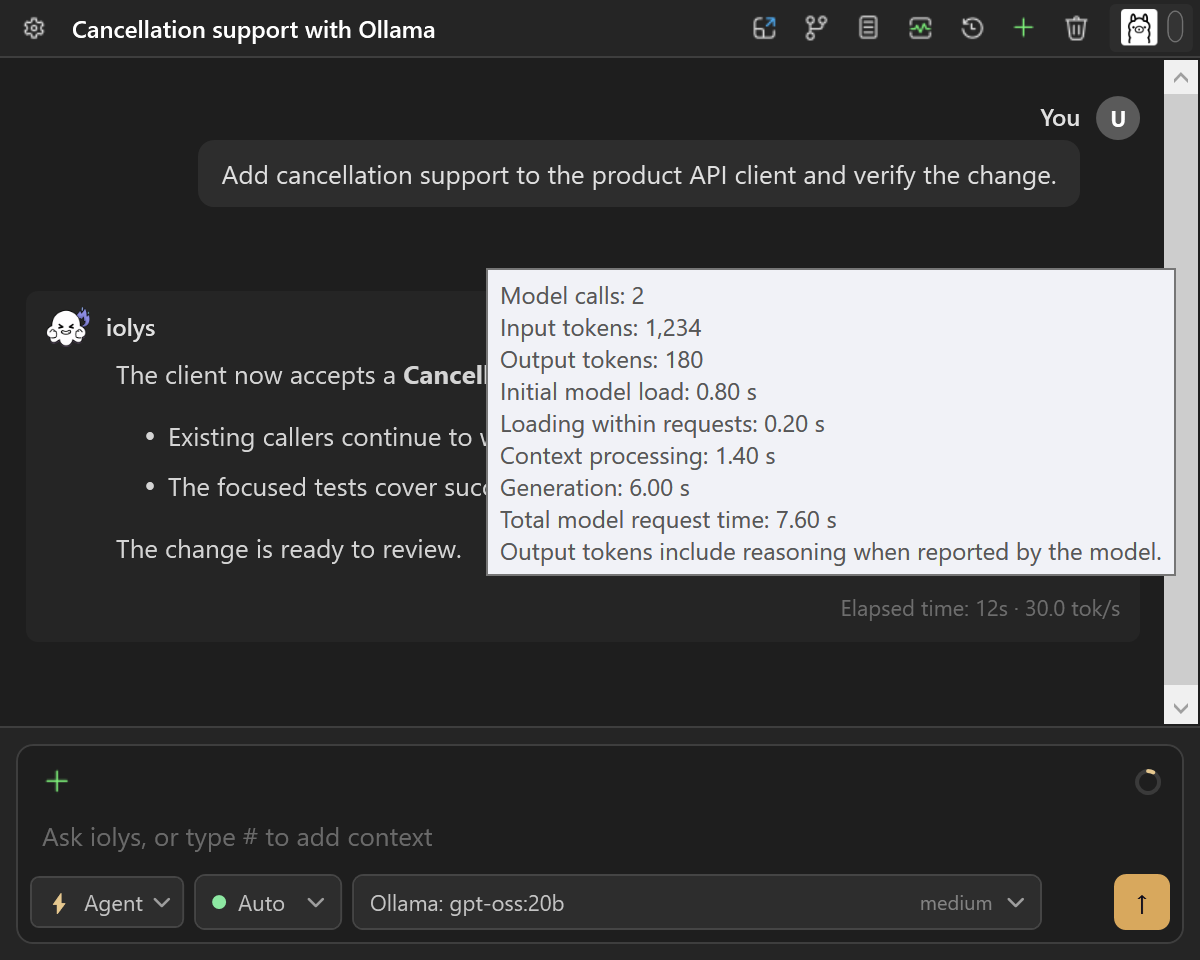Screen dimensions: 1200x960
Task: Click the Elapsed time 12s stats text
Action: [980, 608]
